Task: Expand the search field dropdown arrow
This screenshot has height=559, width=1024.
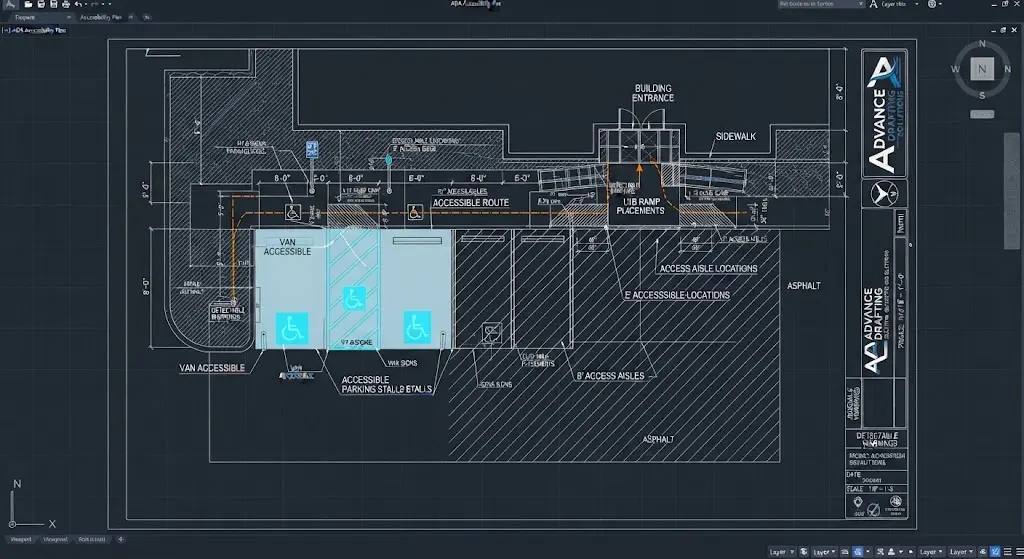Action: click(861, 4)
